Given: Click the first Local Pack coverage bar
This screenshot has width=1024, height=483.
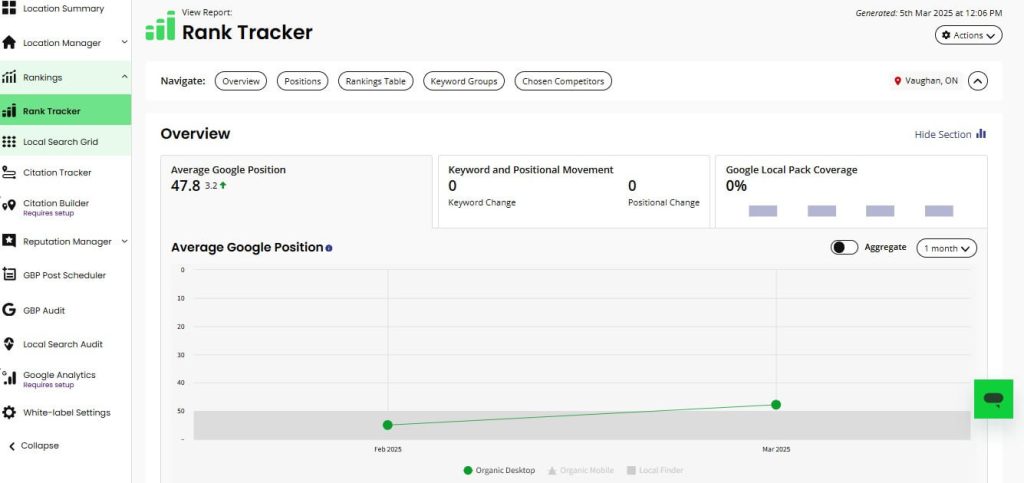Looking at the screenshot, I should [762, 211].
